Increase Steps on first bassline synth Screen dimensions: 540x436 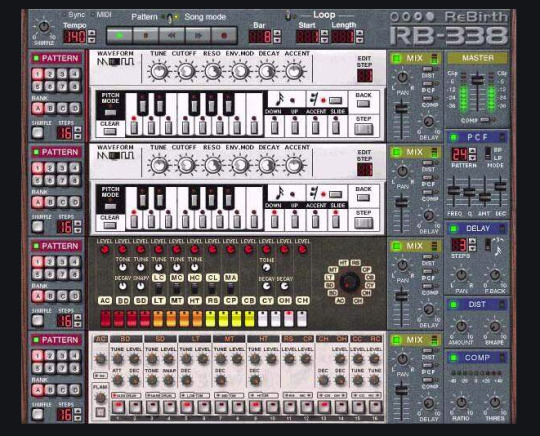(x=78, y=130)
